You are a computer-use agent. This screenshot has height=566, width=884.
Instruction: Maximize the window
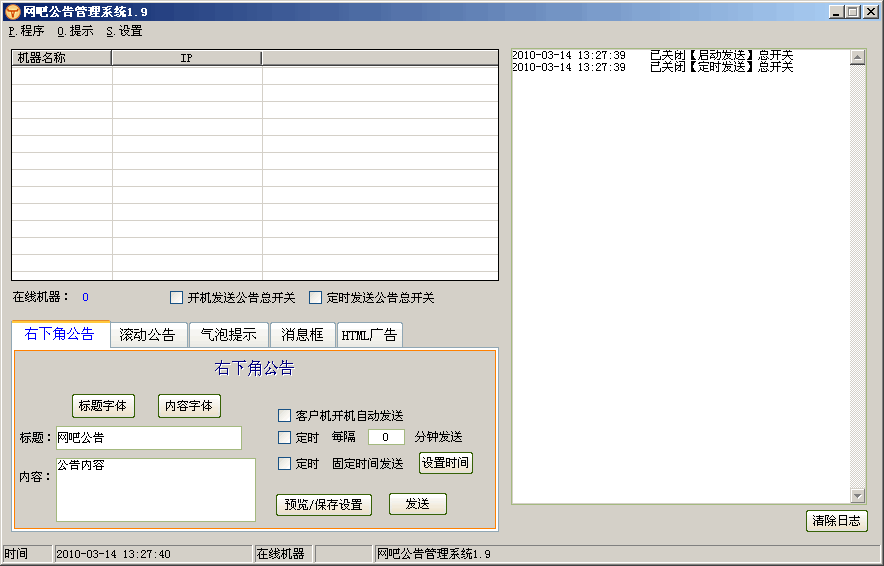[x=854, y=12]
